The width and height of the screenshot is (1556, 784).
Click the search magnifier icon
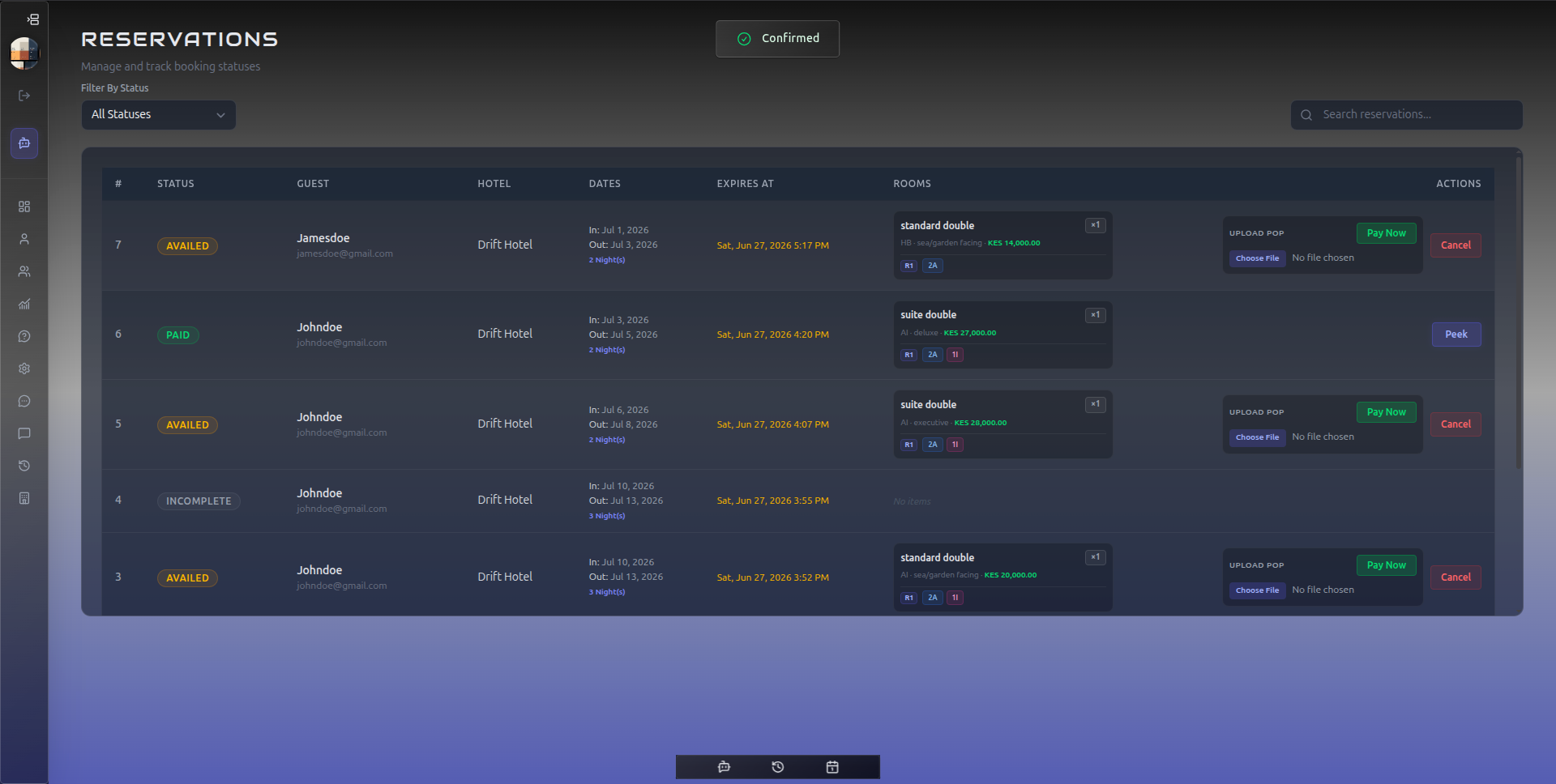1306,115
